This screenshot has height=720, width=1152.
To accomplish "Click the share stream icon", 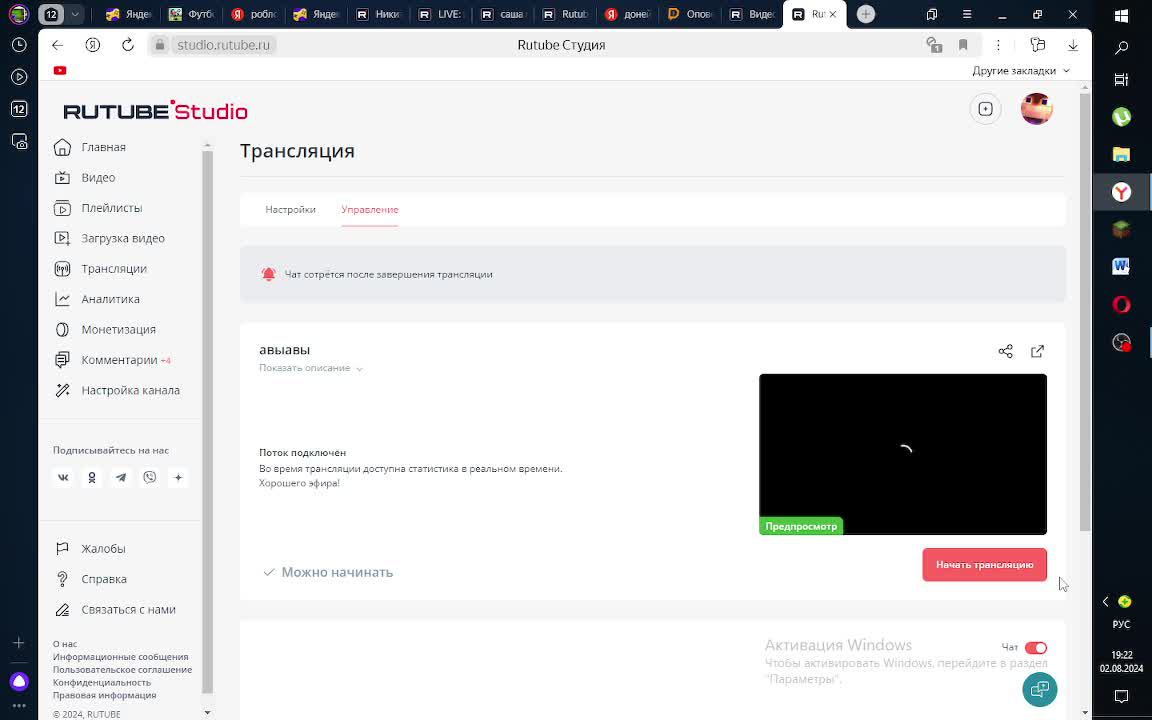I will [1006, 351].
